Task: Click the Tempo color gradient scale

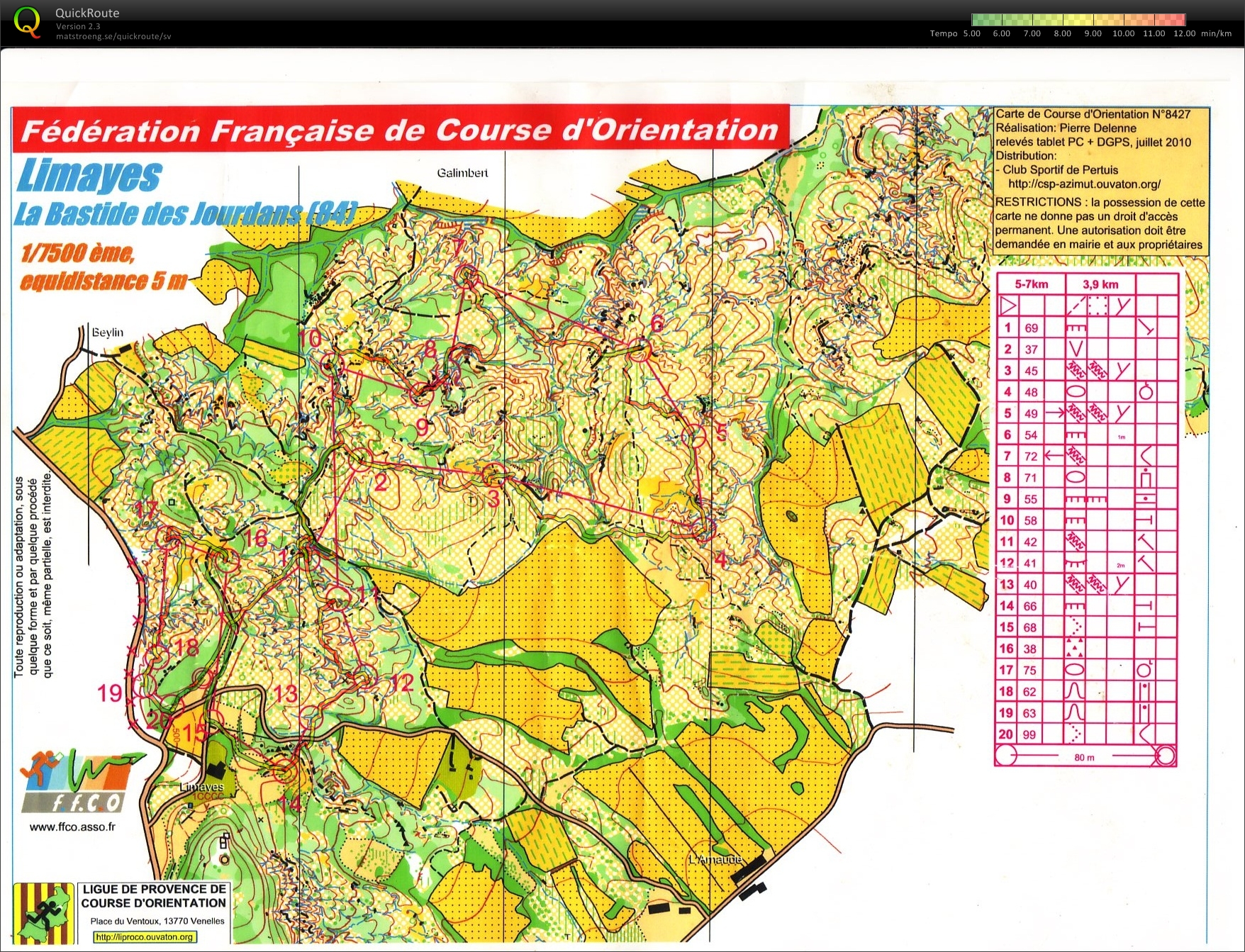Action: [x=1078, y=20]
